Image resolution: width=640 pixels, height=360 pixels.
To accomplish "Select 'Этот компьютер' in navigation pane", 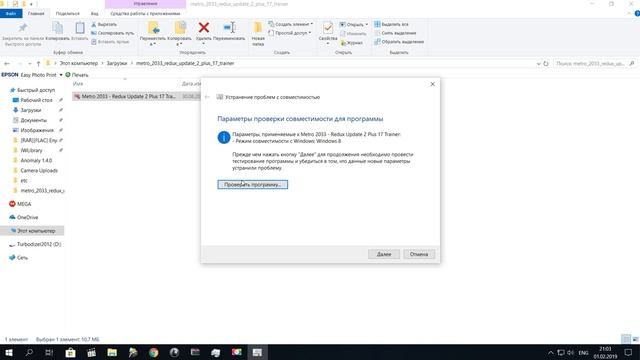I will click(x=36, y=231).
